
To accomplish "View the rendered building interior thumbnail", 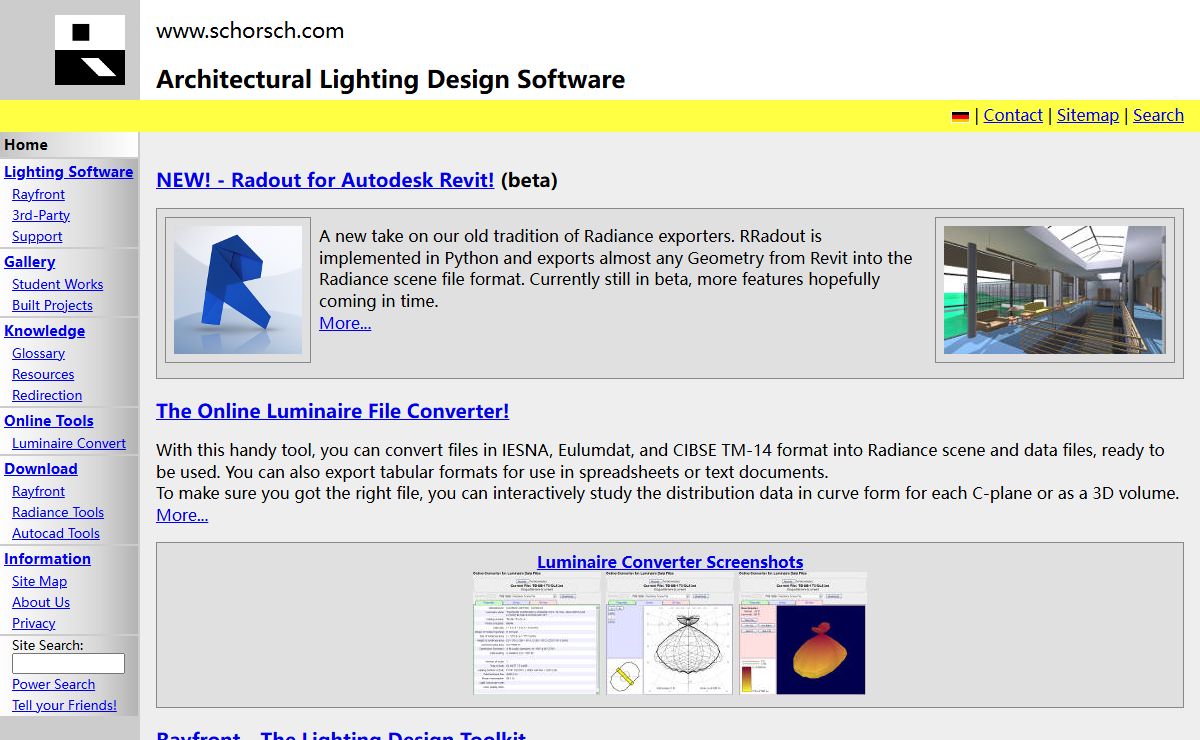I will [x=1055, y=290].
